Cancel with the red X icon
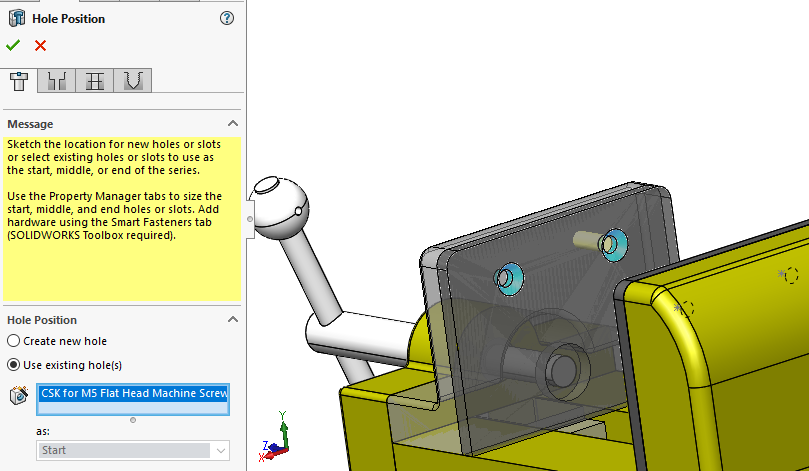Viewport: 809px width, 471px height. click(x=40, y=45)
